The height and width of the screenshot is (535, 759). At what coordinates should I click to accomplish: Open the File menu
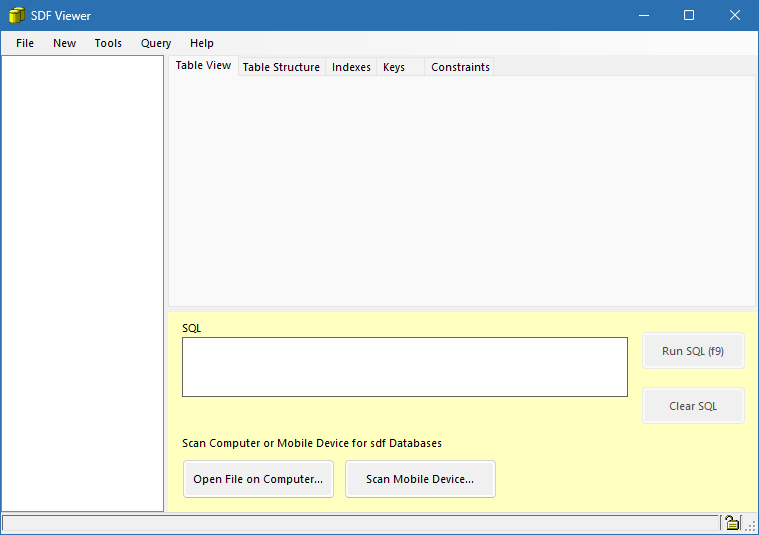coord(25,43)
